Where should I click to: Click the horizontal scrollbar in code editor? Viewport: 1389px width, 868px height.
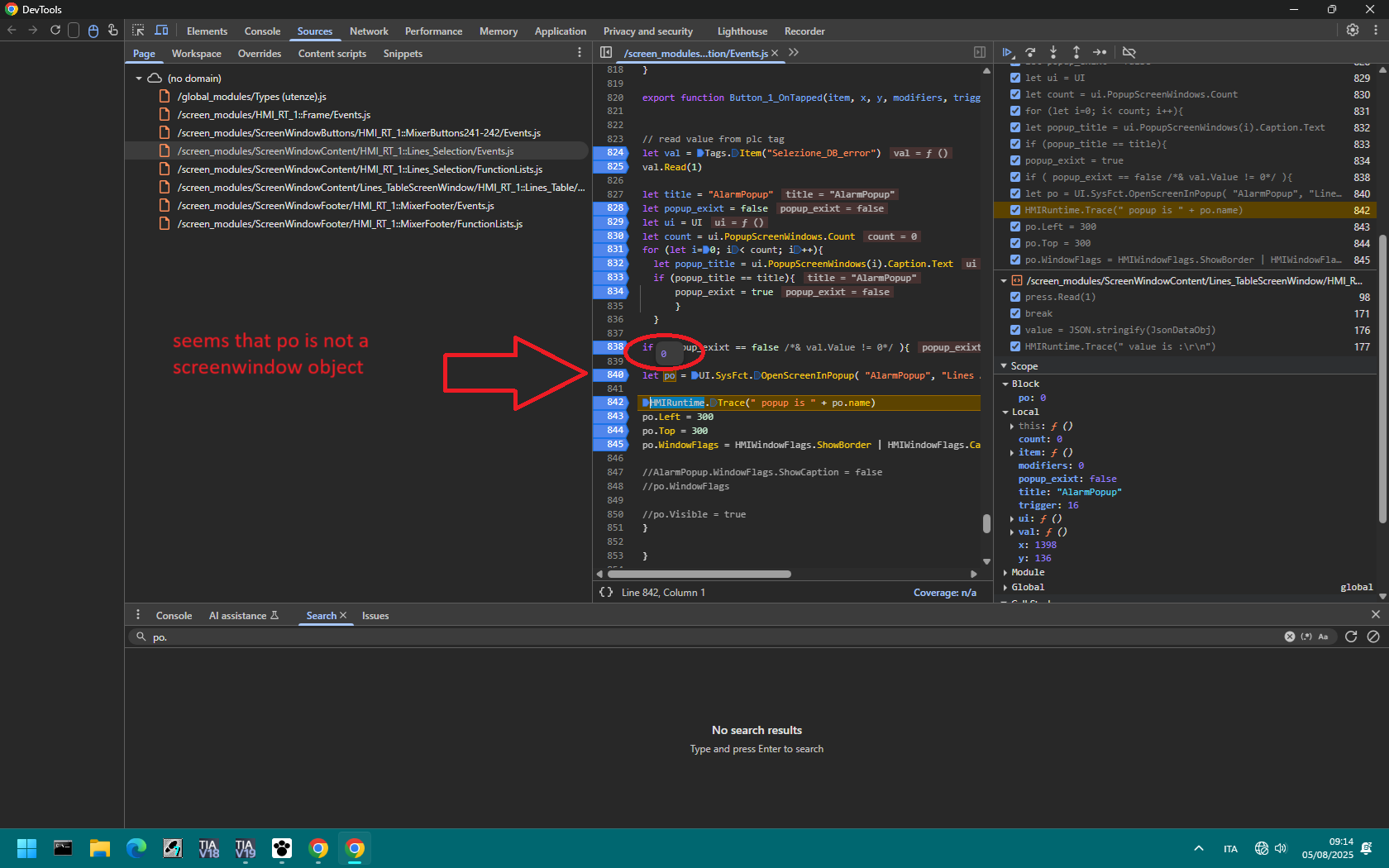coord(699,574)
